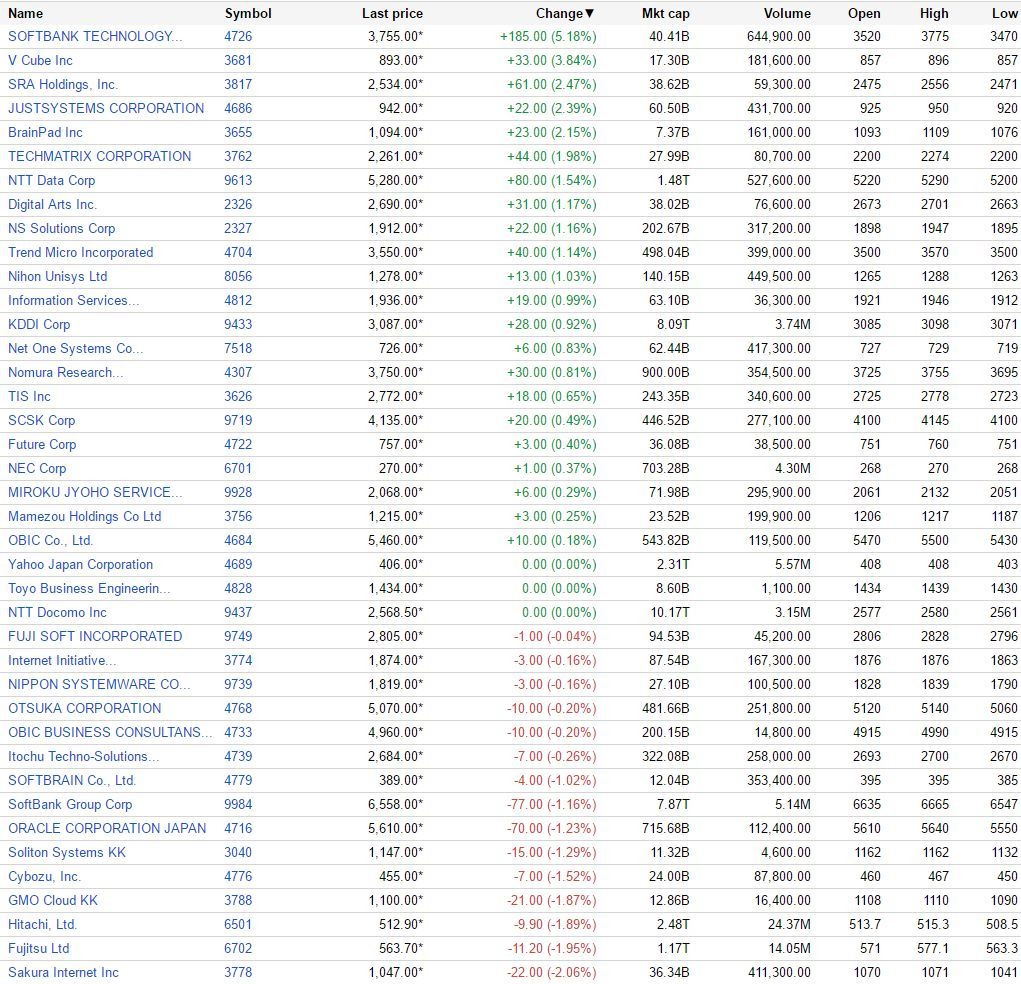Click ticker symbol 9739
This screenshot has height=984, width=1021.
tap(238, 684)
